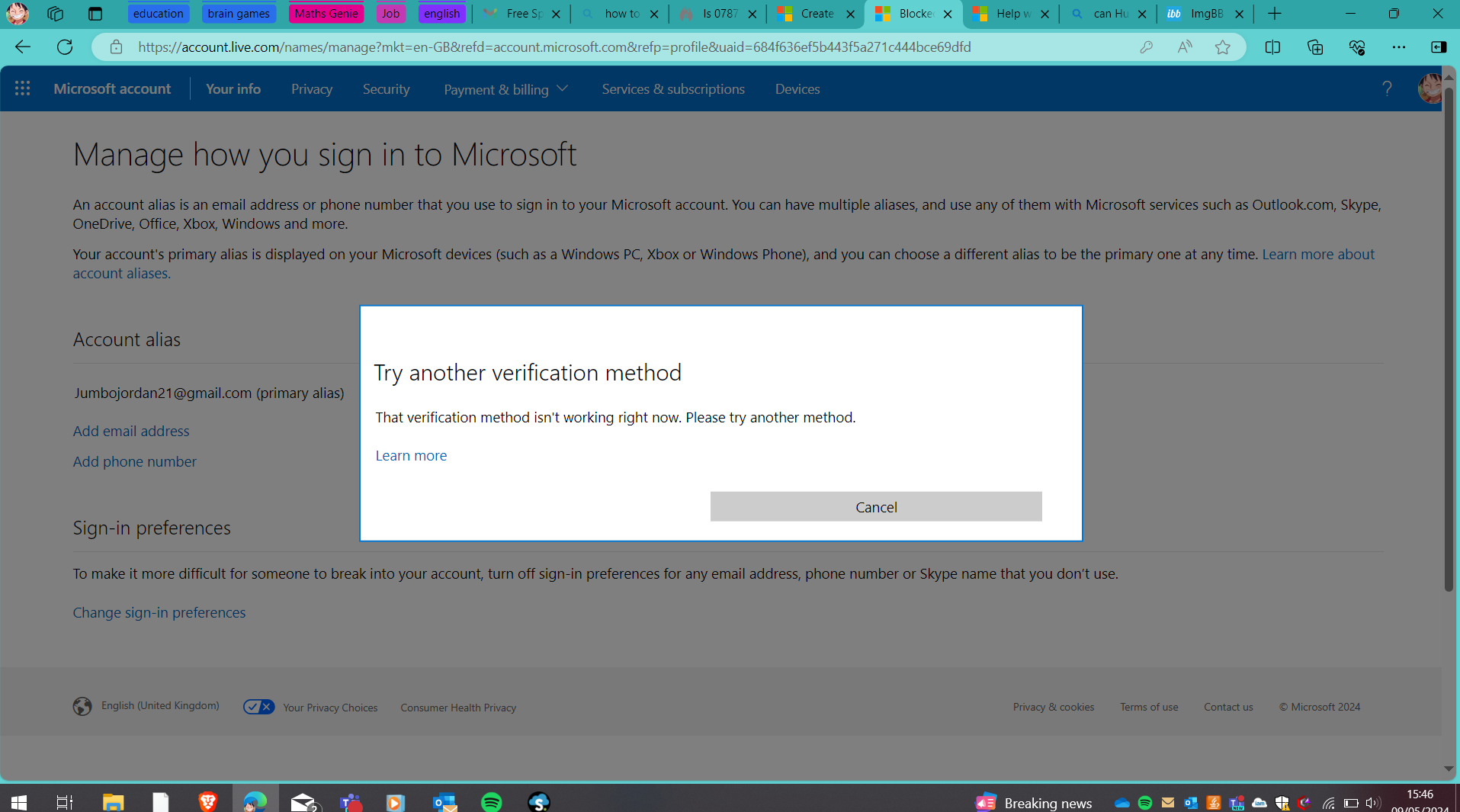This screenshot has height=812, width=1460.
Task: Click Add email address link
Action: pos(131,431)
